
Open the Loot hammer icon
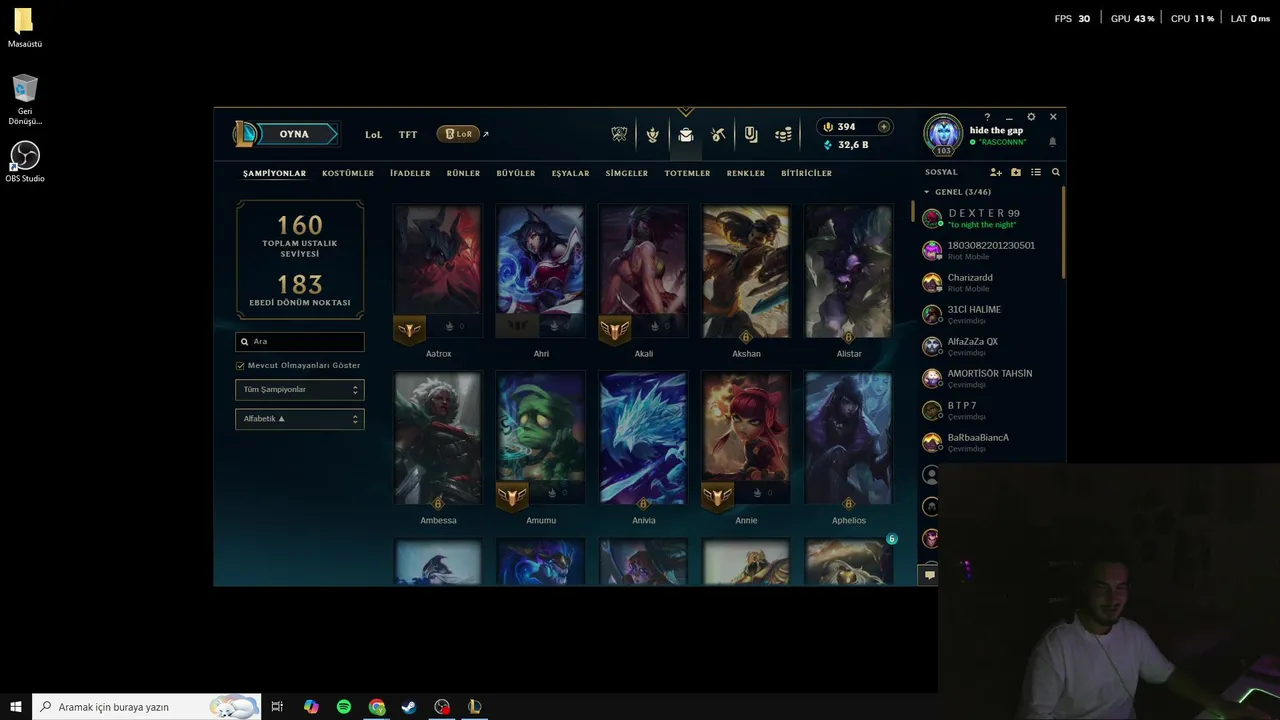tap(718, 134)
